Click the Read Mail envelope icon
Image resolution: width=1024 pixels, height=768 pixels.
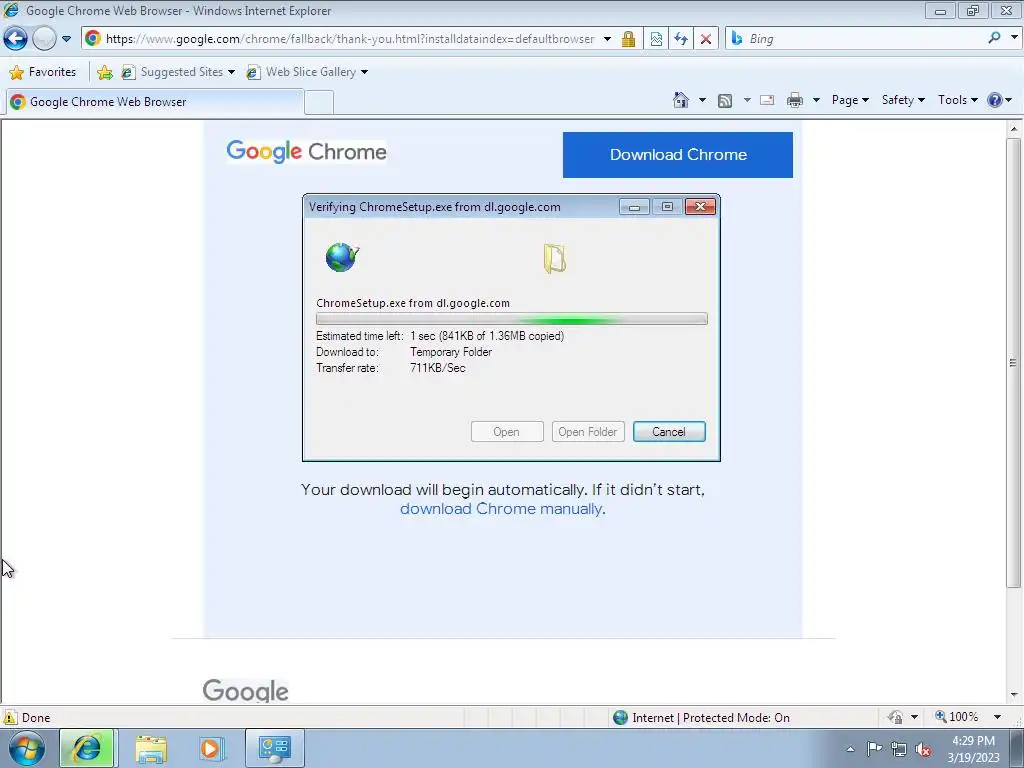point(767,100)
